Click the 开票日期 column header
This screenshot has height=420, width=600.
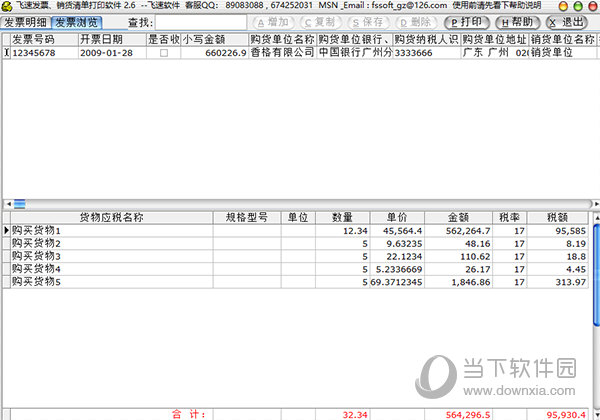tap(112, 39)
